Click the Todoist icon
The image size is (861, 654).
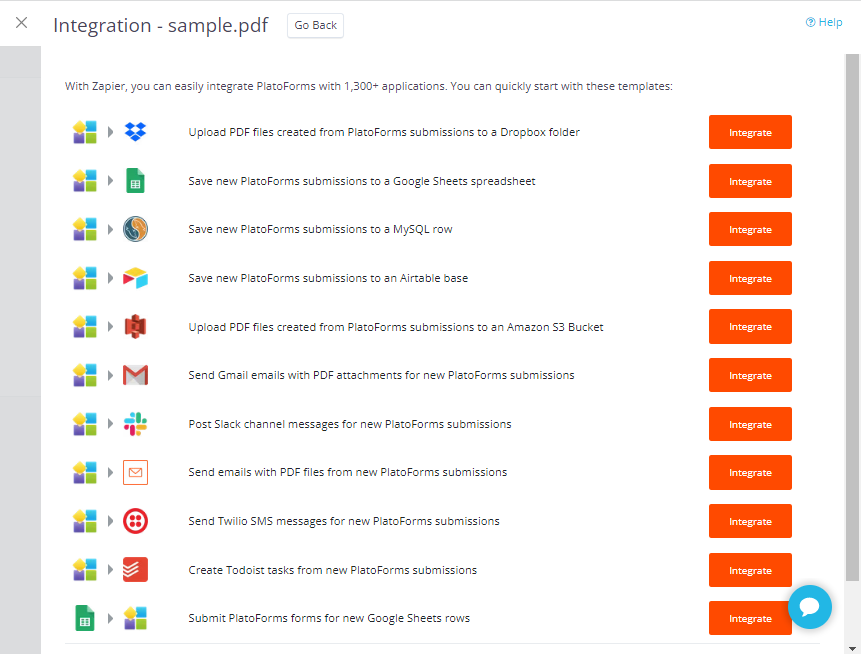tap(135, 570)
